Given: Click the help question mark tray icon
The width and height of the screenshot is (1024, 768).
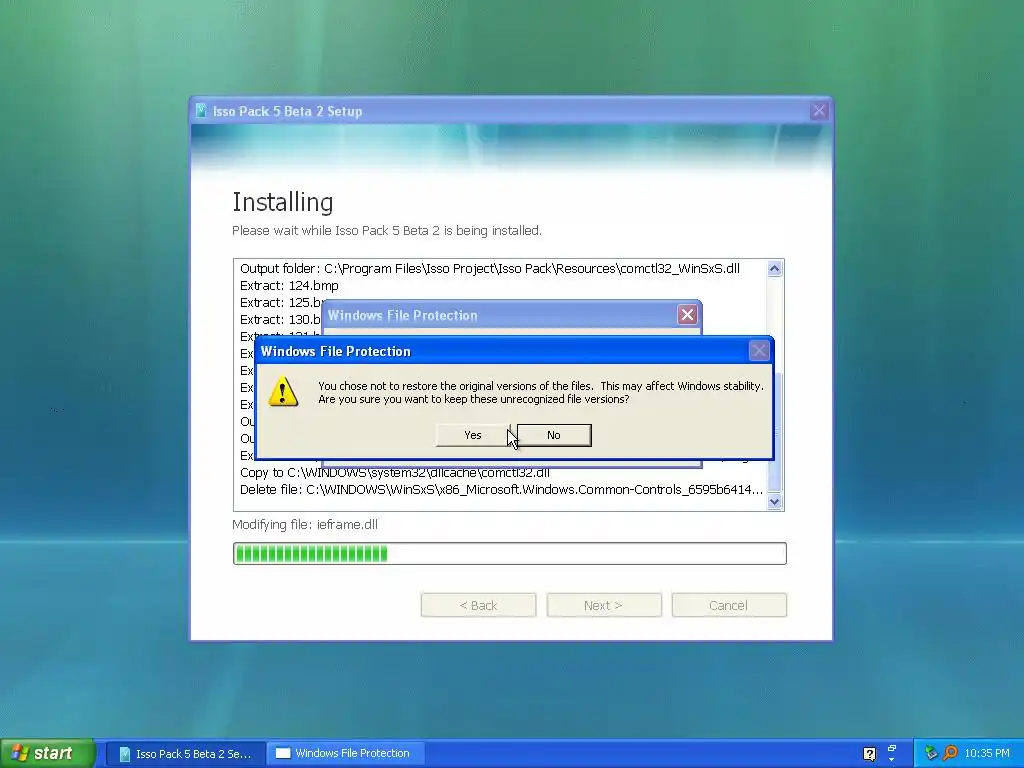Looking at the screenshot, I should point(869,754).
